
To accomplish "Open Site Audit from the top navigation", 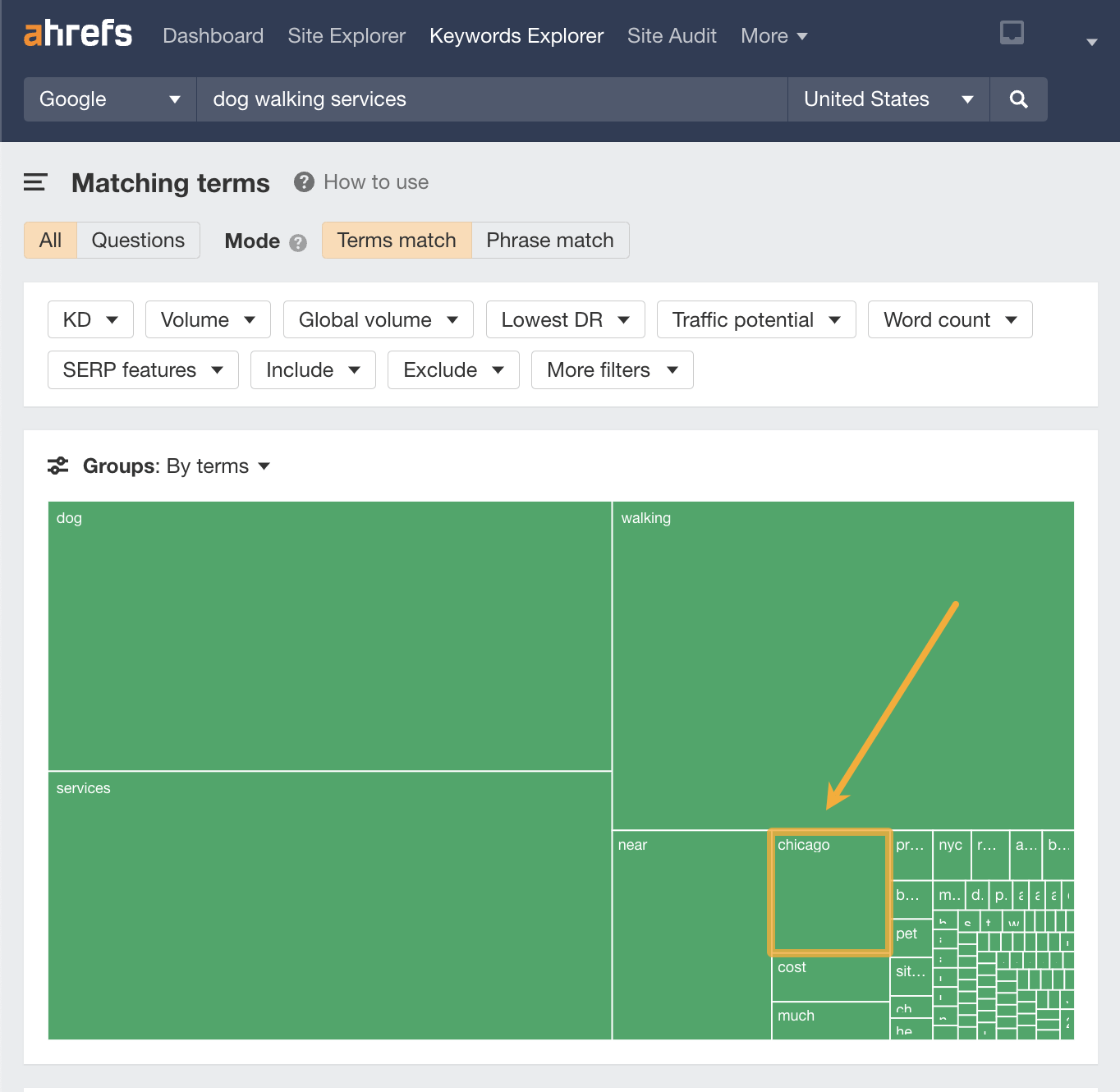I will click(x=672, y=35).
